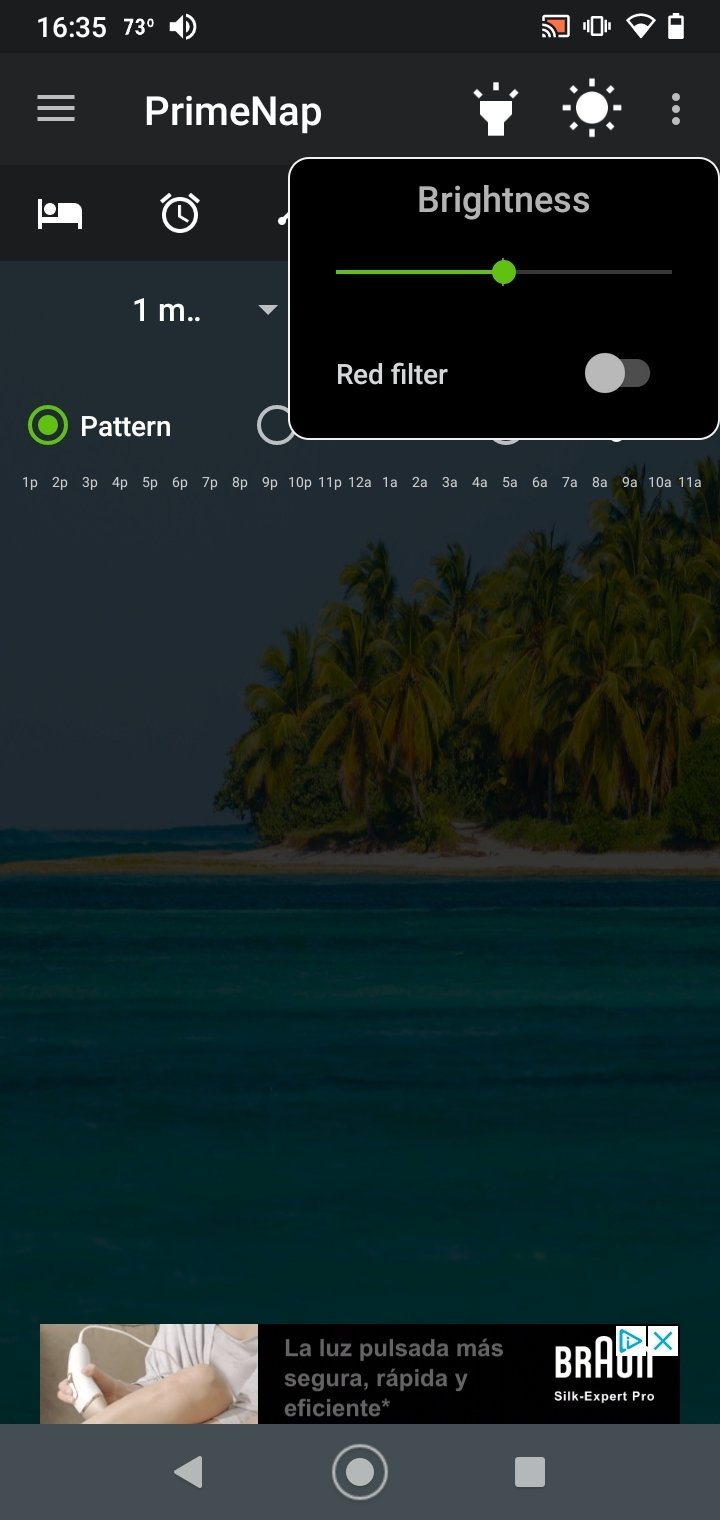Open the hamburger navigation menu
Screen dimensions: 720x1520
click(x=56, y=109)
